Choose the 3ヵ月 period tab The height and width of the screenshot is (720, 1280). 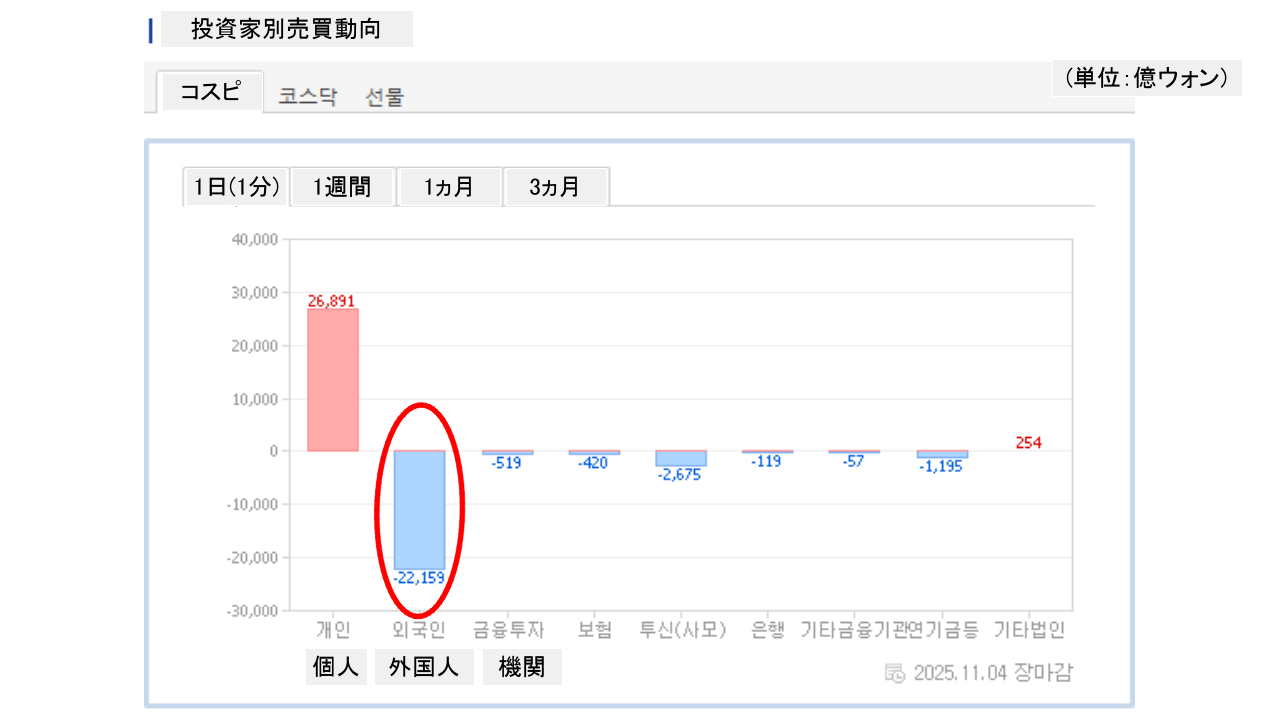click(555, 187)
